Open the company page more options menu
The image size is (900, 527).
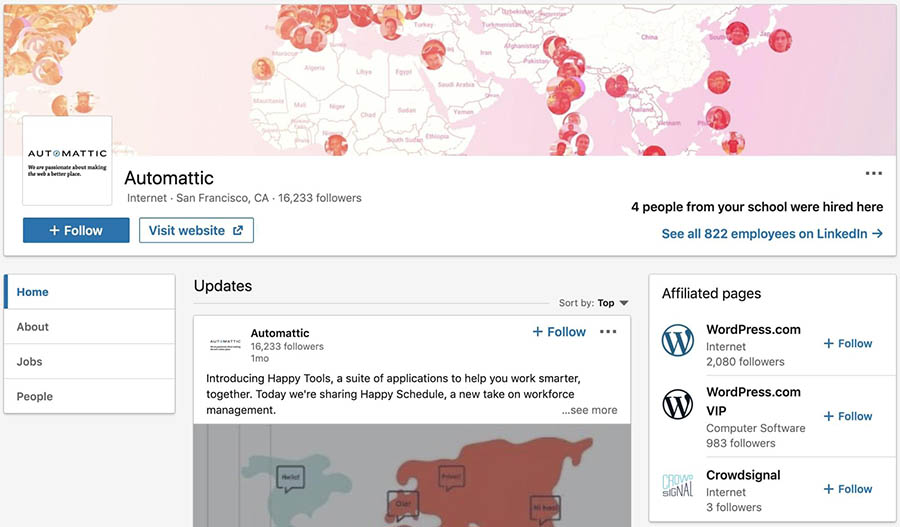[x=873, y=174]
